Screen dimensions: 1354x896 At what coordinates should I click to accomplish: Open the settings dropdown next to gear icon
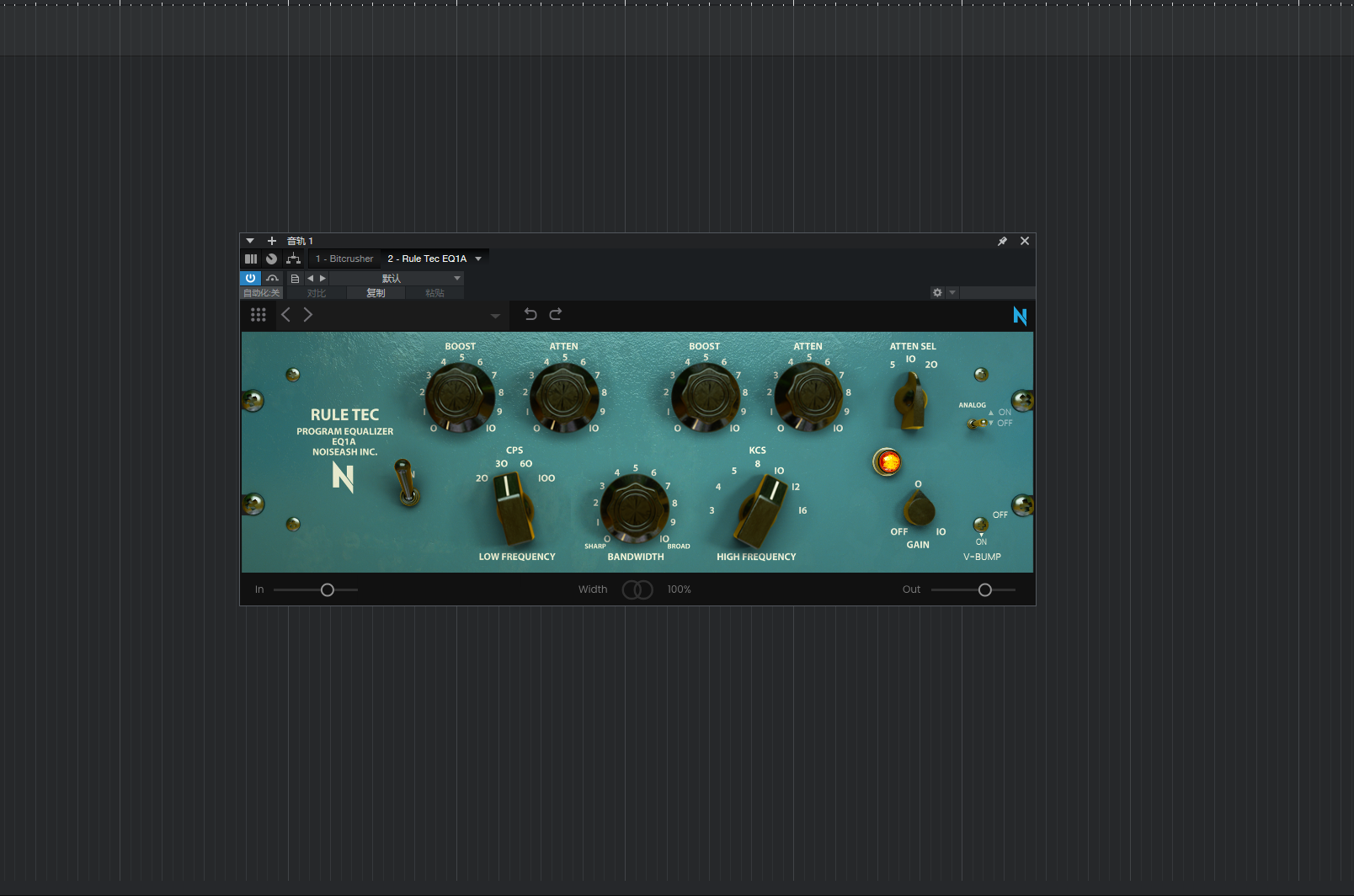point(952,292)
